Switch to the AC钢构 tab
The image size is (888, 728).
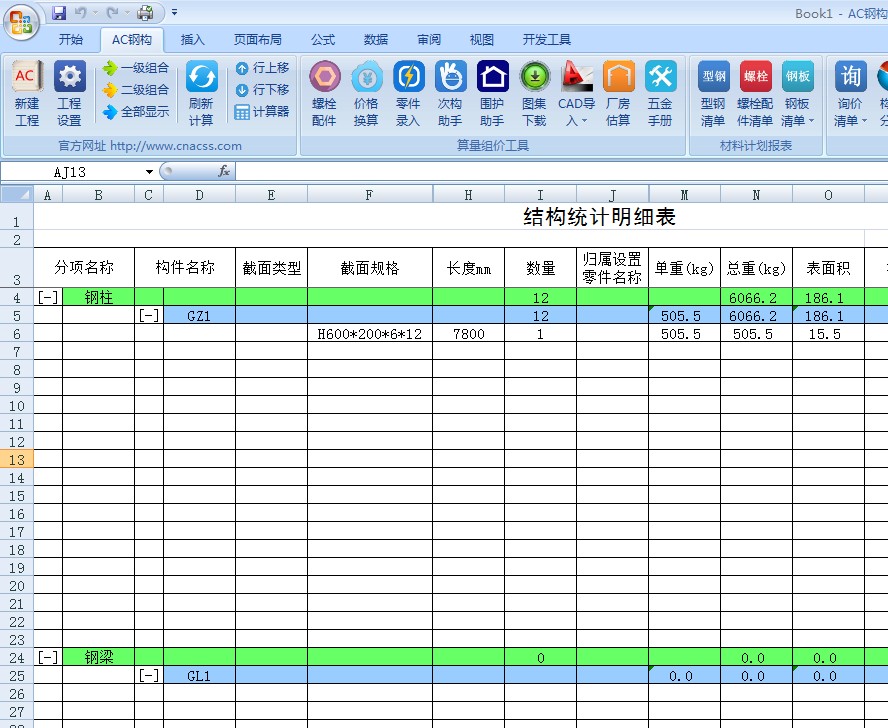pyautogui.click(x=132, y=40)
